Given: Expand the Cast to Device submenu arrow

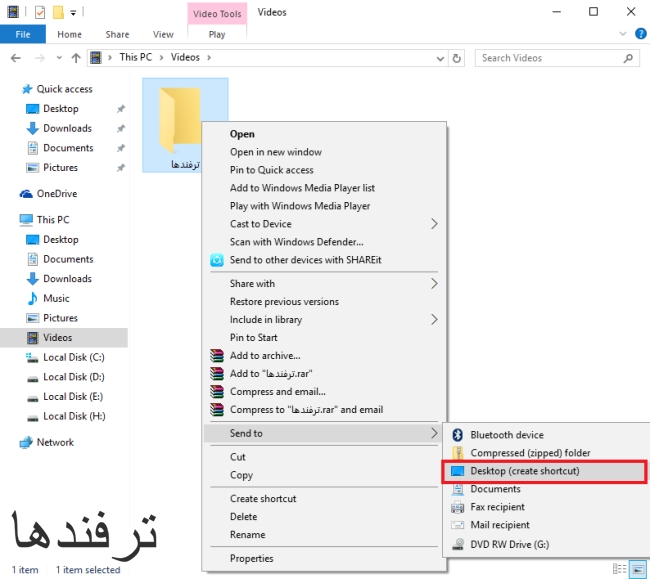Looking at the screenshot, I should 434,224.
